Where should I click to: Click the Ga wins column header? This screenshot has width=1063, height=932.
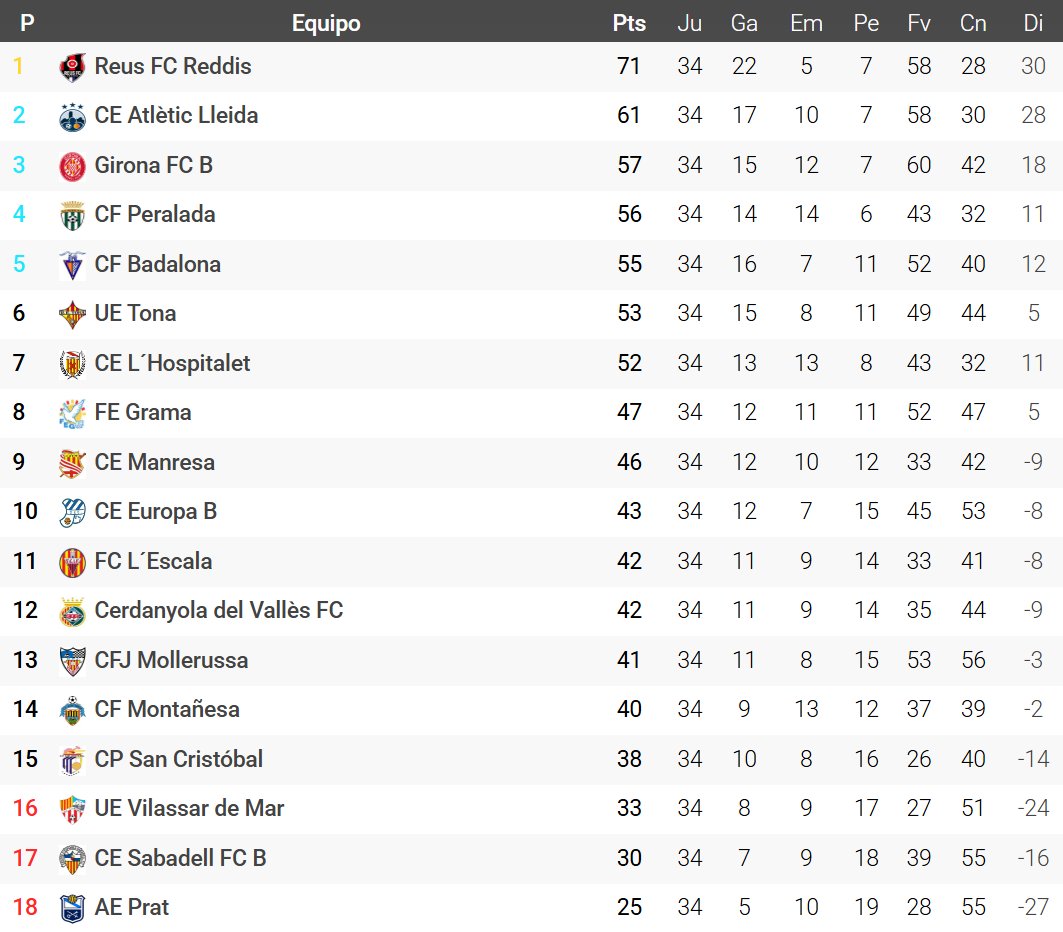click(x=744, y=23)
